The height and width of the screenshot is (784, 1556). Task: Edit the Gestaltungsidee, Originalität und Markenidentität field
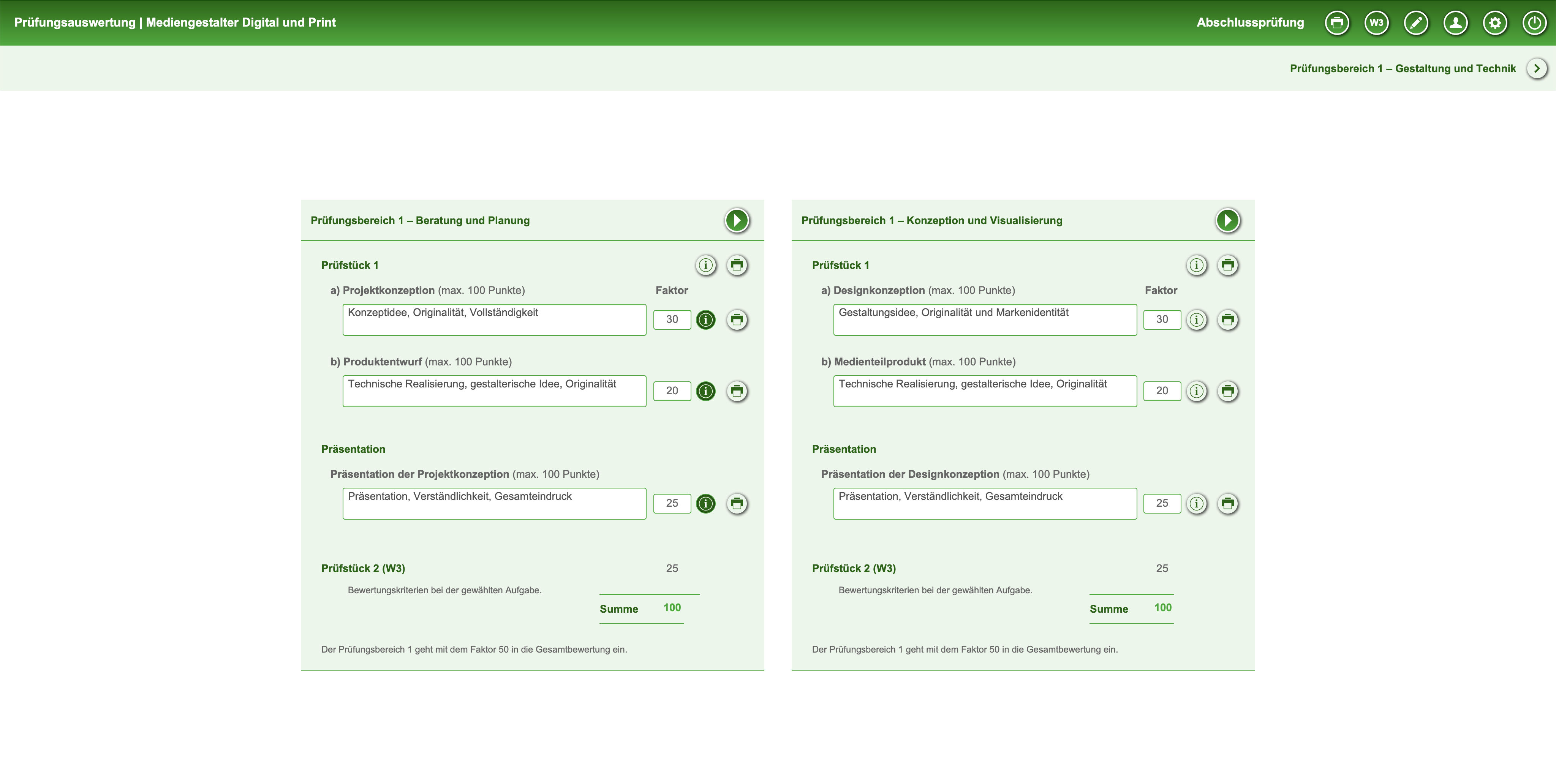tap(985, 319)
